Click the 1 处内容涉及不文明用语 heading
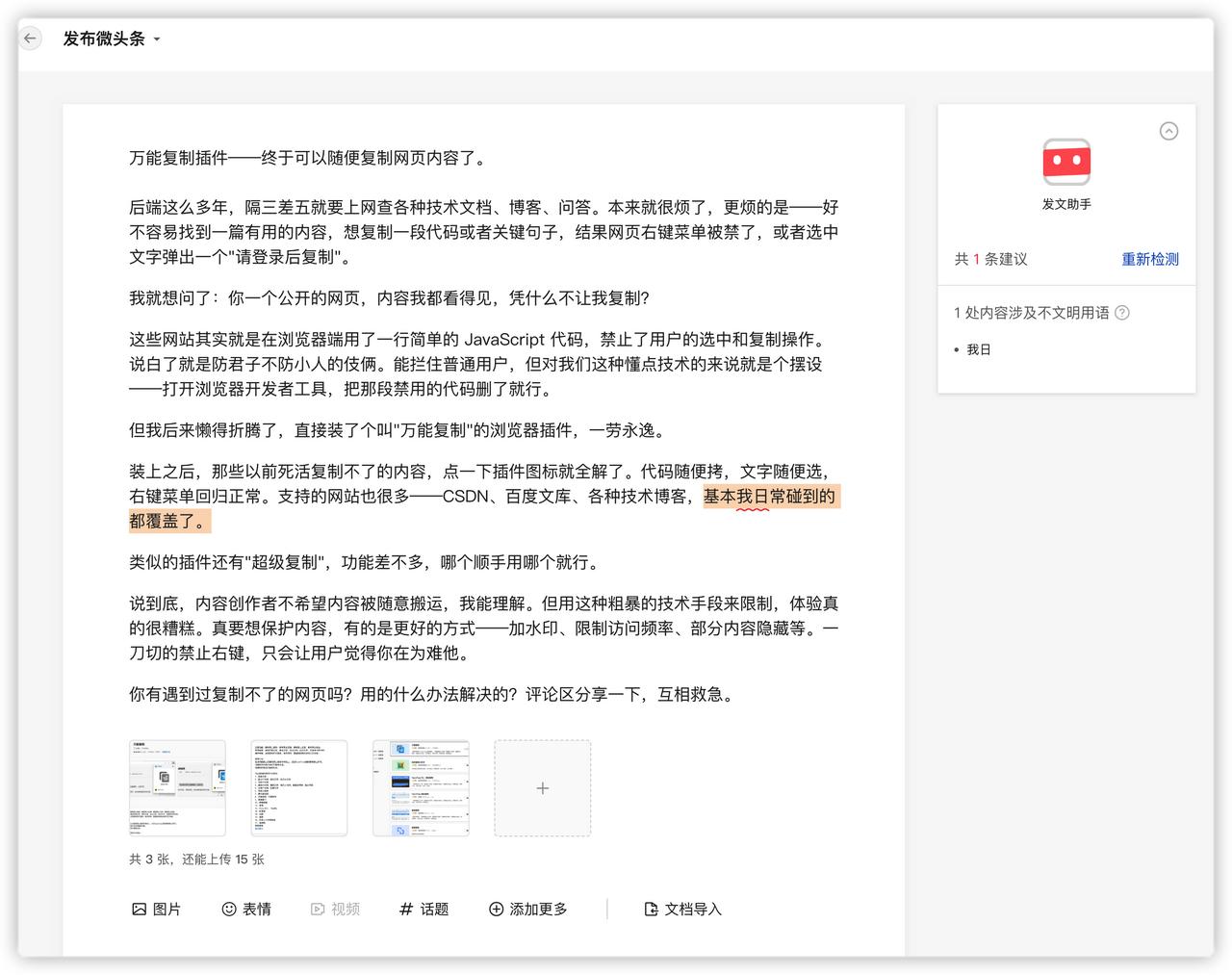 click(x=1031, y=313)
